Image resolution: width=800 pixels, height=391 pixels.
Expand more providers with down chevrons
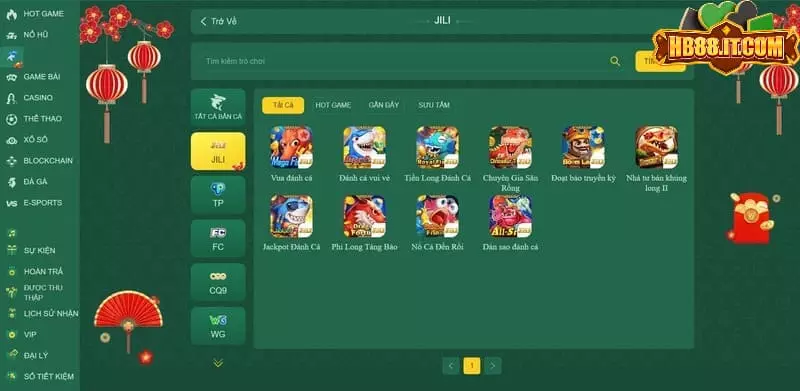coord(218,363)
